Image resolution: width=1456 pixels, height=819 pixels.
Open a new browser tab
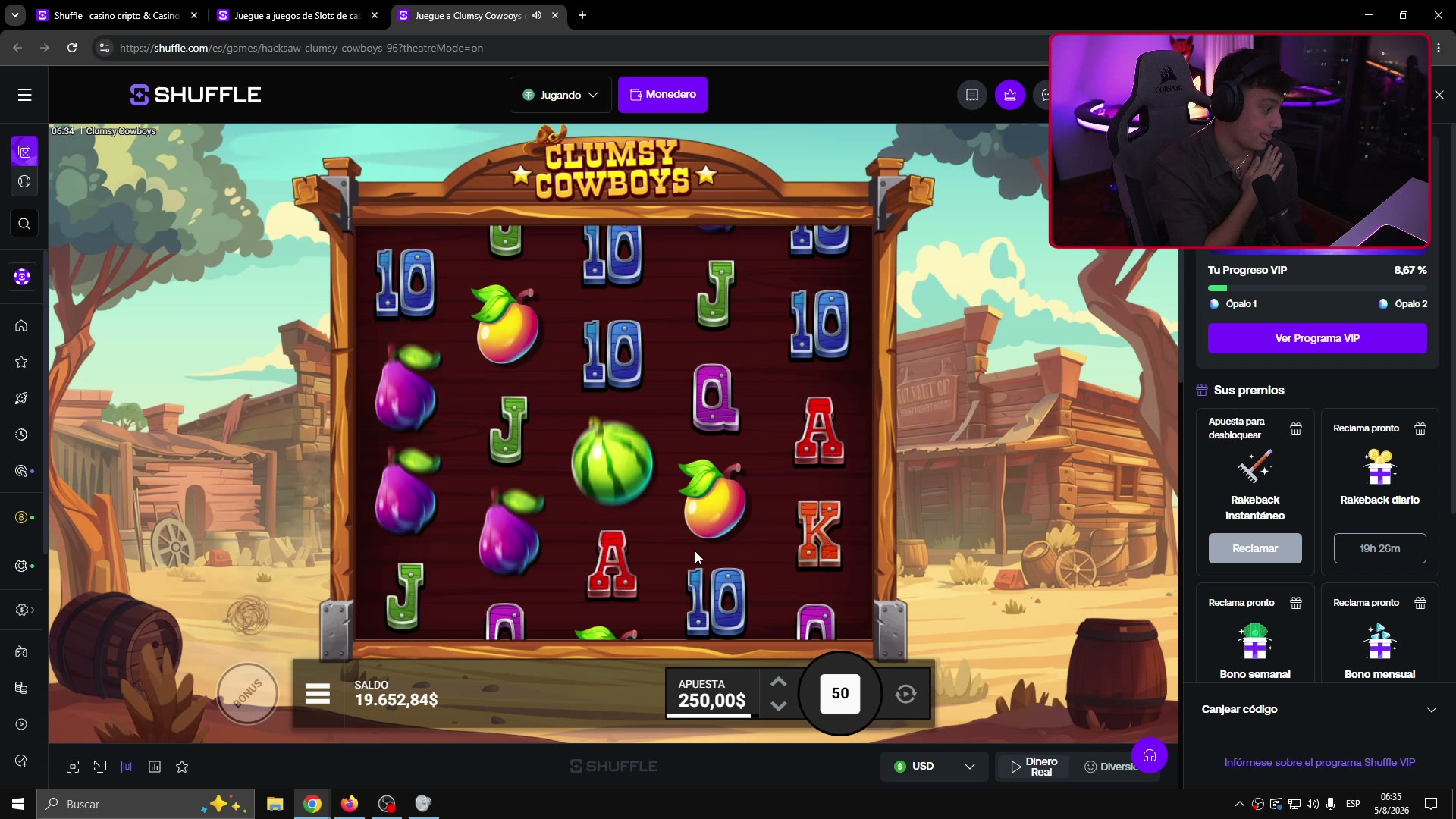coord(582,15)
